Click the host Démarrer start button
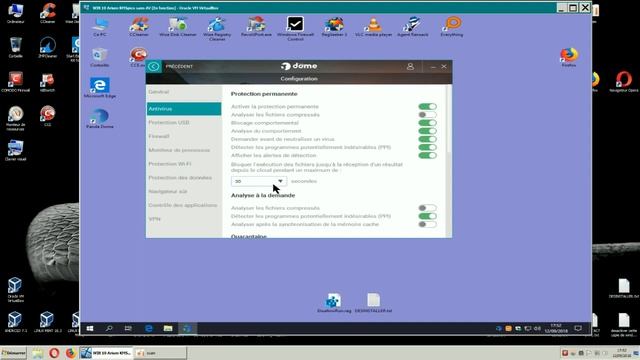This screenshot has width=640, height=360. pyautogui.click(x=13, y=353)
